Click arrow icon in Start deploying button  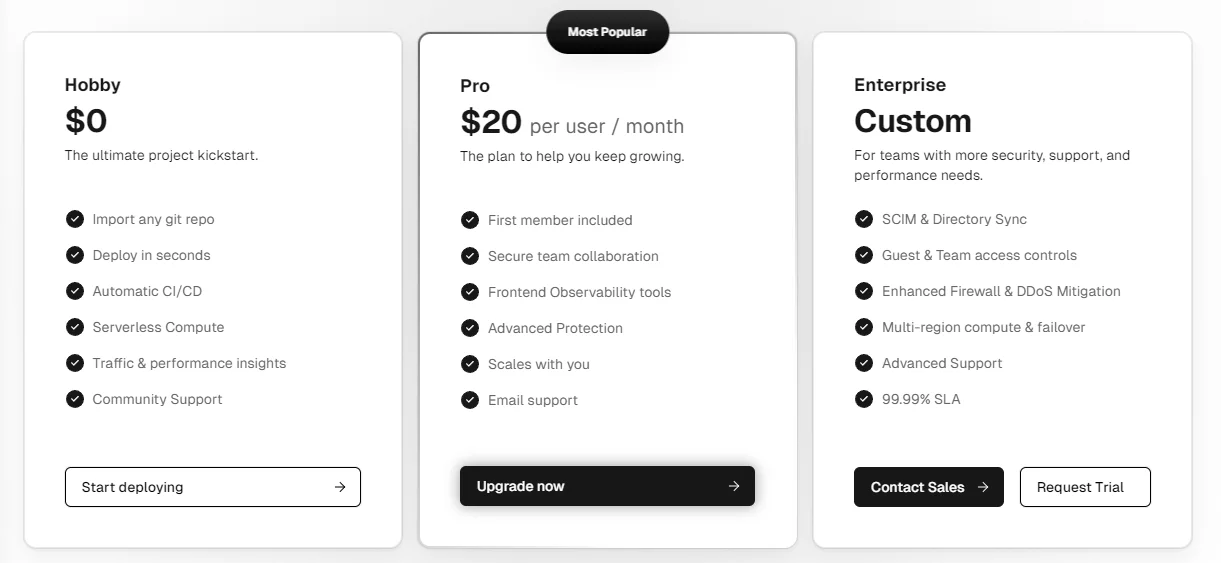pos(340,487)
